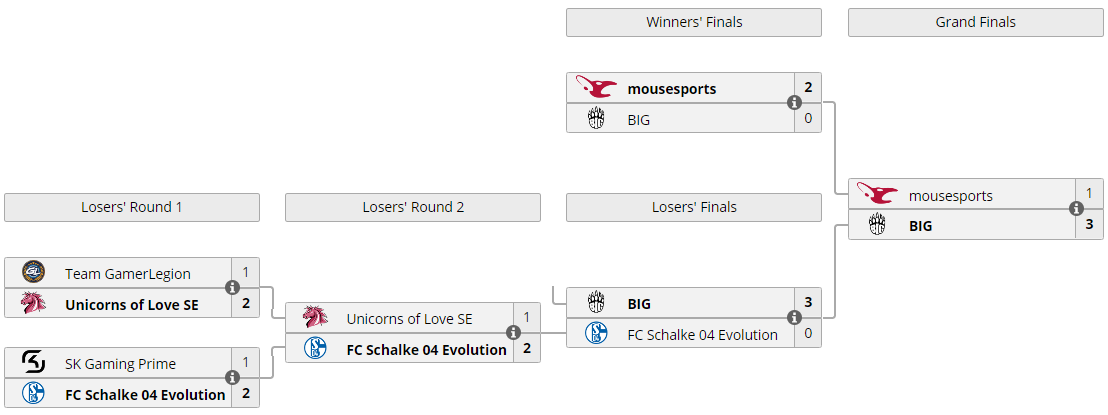The height and width of the screenshot is (415, 1108).
Task: Click Unicorns of Love logo in Losers' Round 2
Action: pos(315,318)
